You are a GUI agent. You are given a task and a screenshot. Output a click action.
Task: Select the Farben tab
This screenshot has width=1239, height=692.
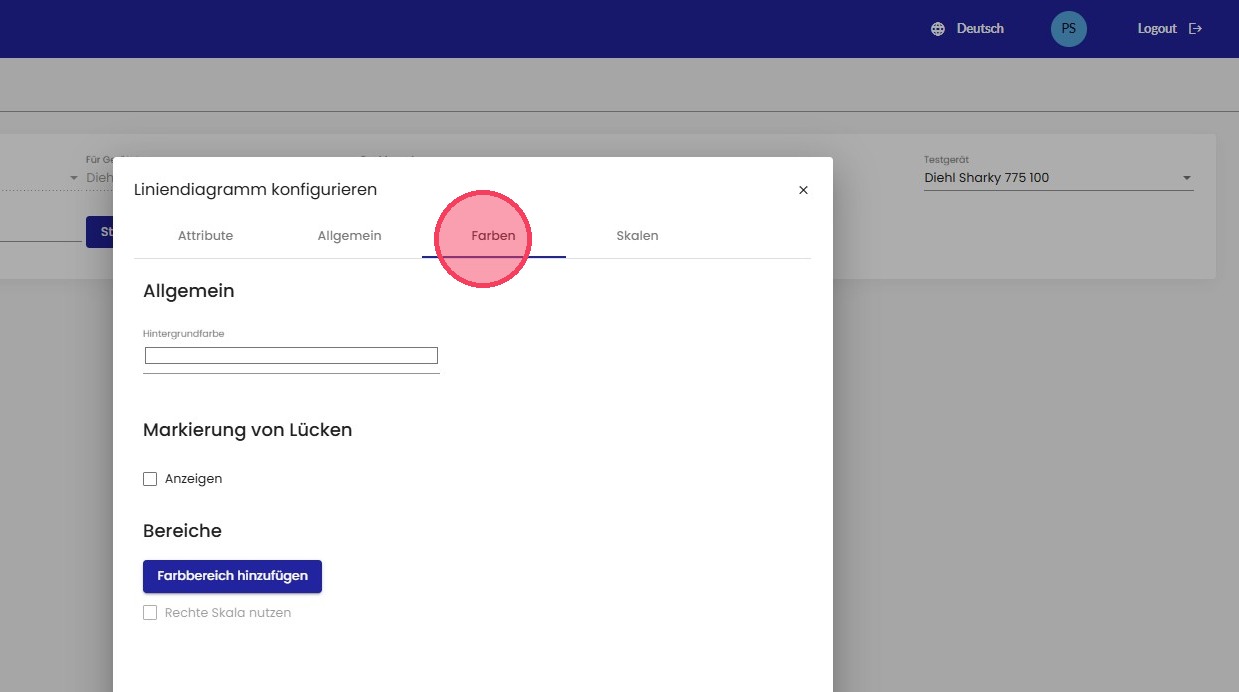click(x=493, y=236)
